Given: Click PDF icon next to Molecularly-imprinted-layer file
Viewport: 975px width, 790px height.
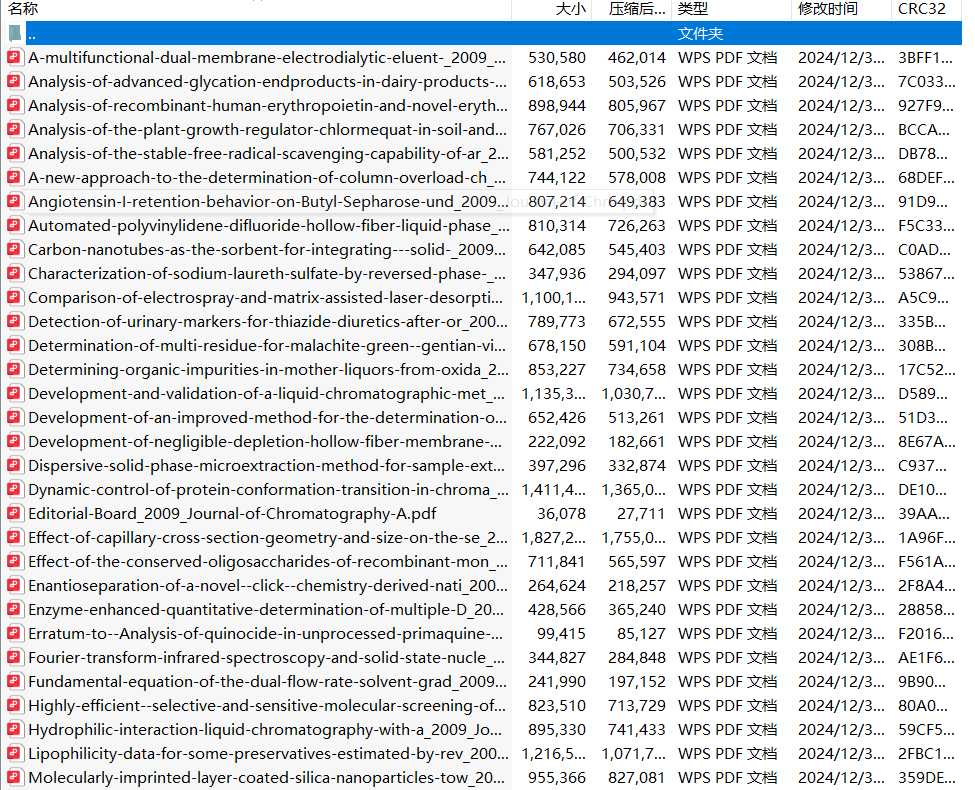Looking at the screenshot, I should (14, 777).
